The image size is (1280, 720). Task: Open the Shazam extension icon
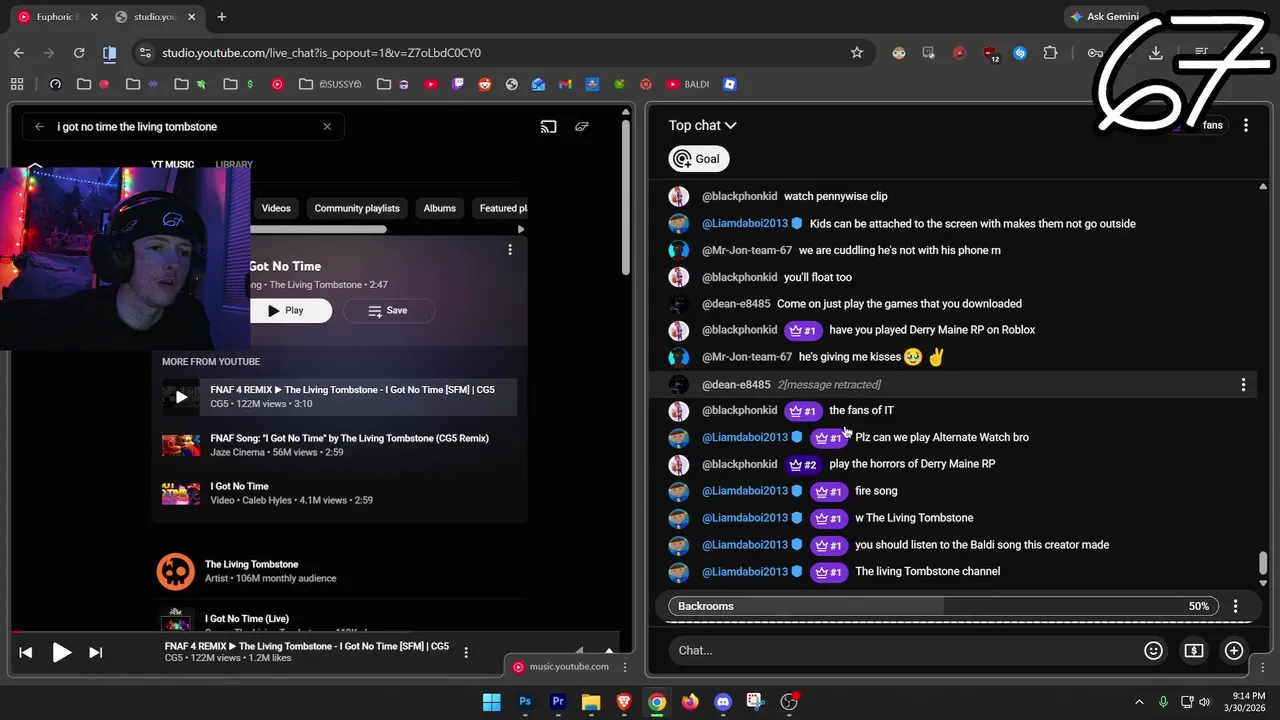pos(1020,53)
